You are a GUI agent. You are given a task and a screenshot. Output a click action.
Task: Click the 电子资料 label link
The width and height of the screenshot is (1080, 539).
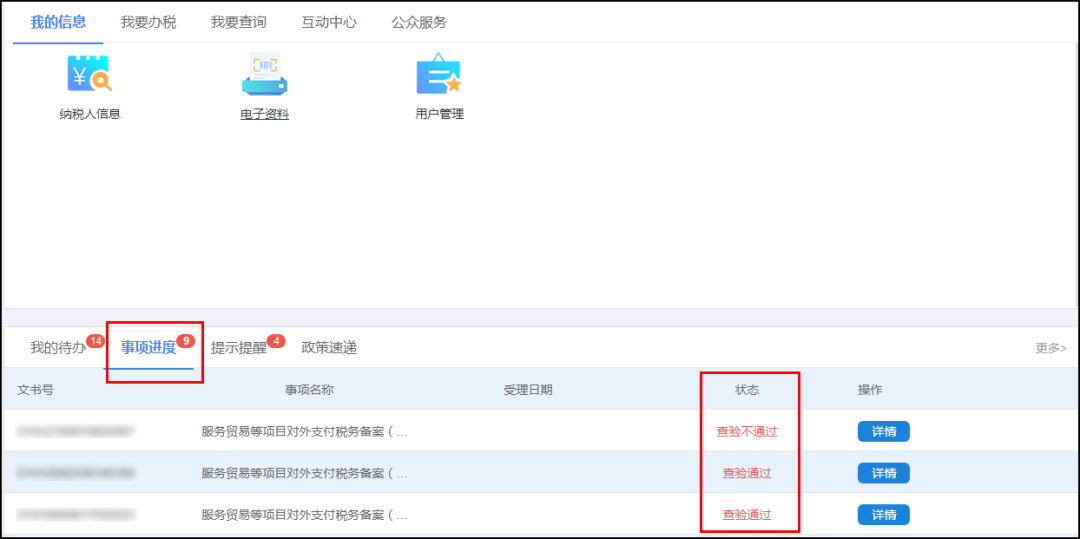264,114
